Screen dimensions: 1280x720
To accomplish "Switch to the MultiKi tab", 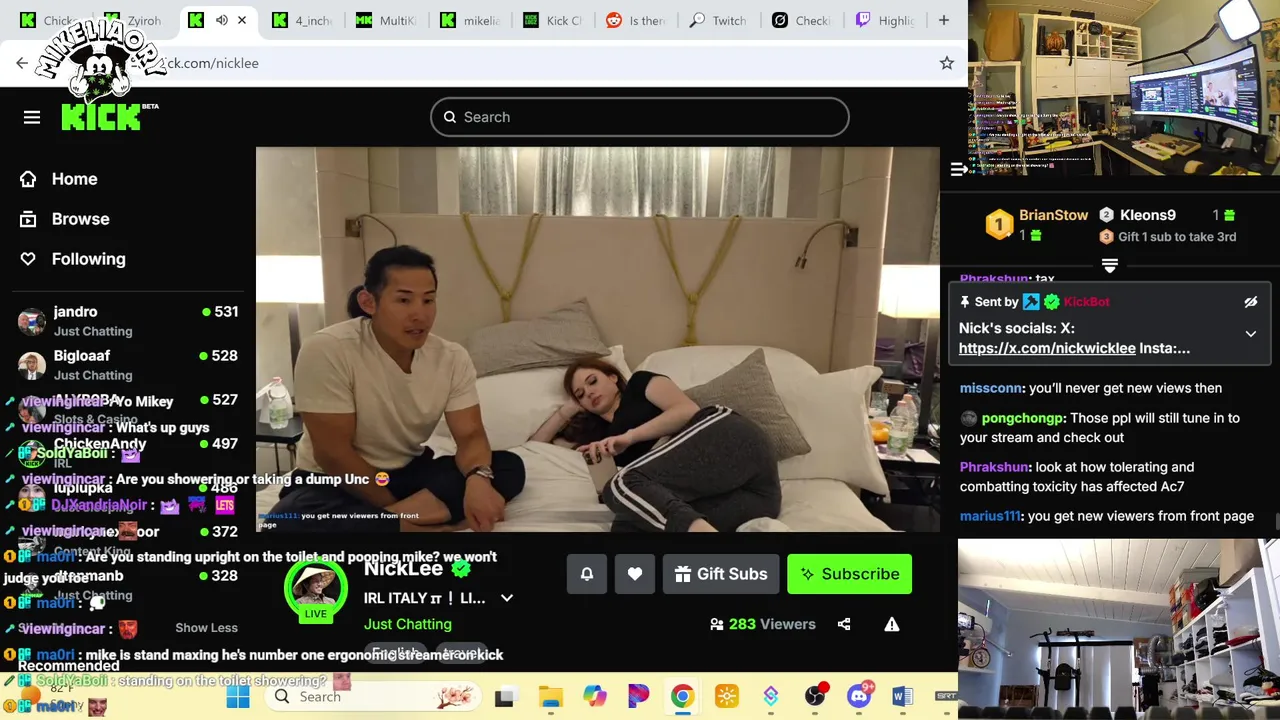I will (x=387, y=20).
